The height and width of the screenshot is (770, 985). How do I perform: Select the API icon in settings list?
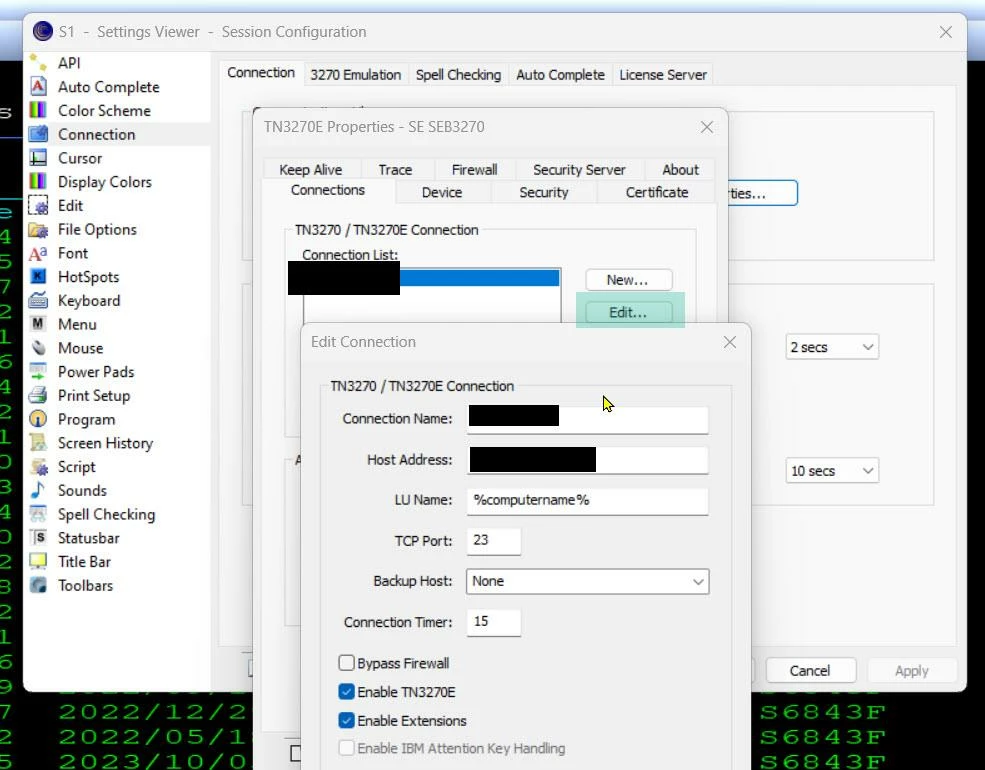pos(38,63)
